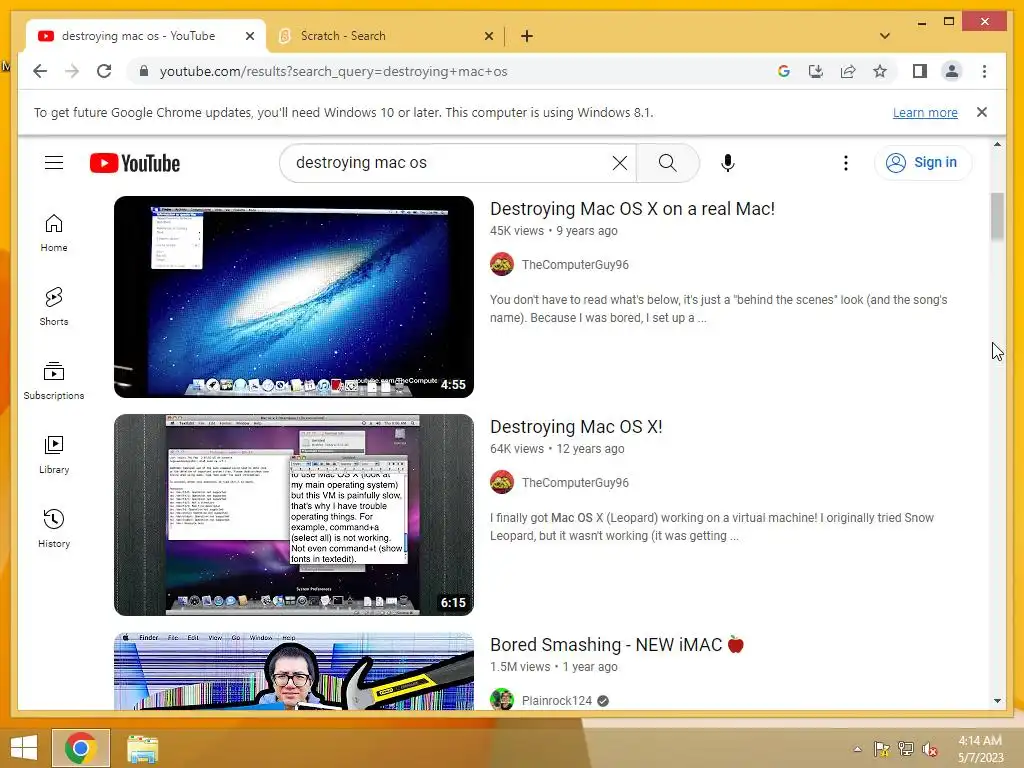Open the Windows Start button
1024x768 pixels.
tap(24, 748)
